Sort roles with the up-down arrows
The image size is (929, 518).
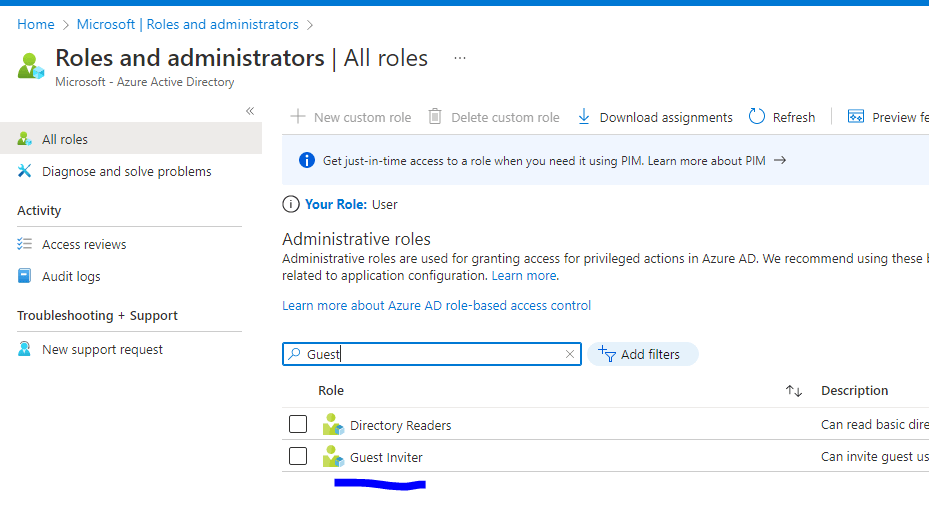pos(794,391)
